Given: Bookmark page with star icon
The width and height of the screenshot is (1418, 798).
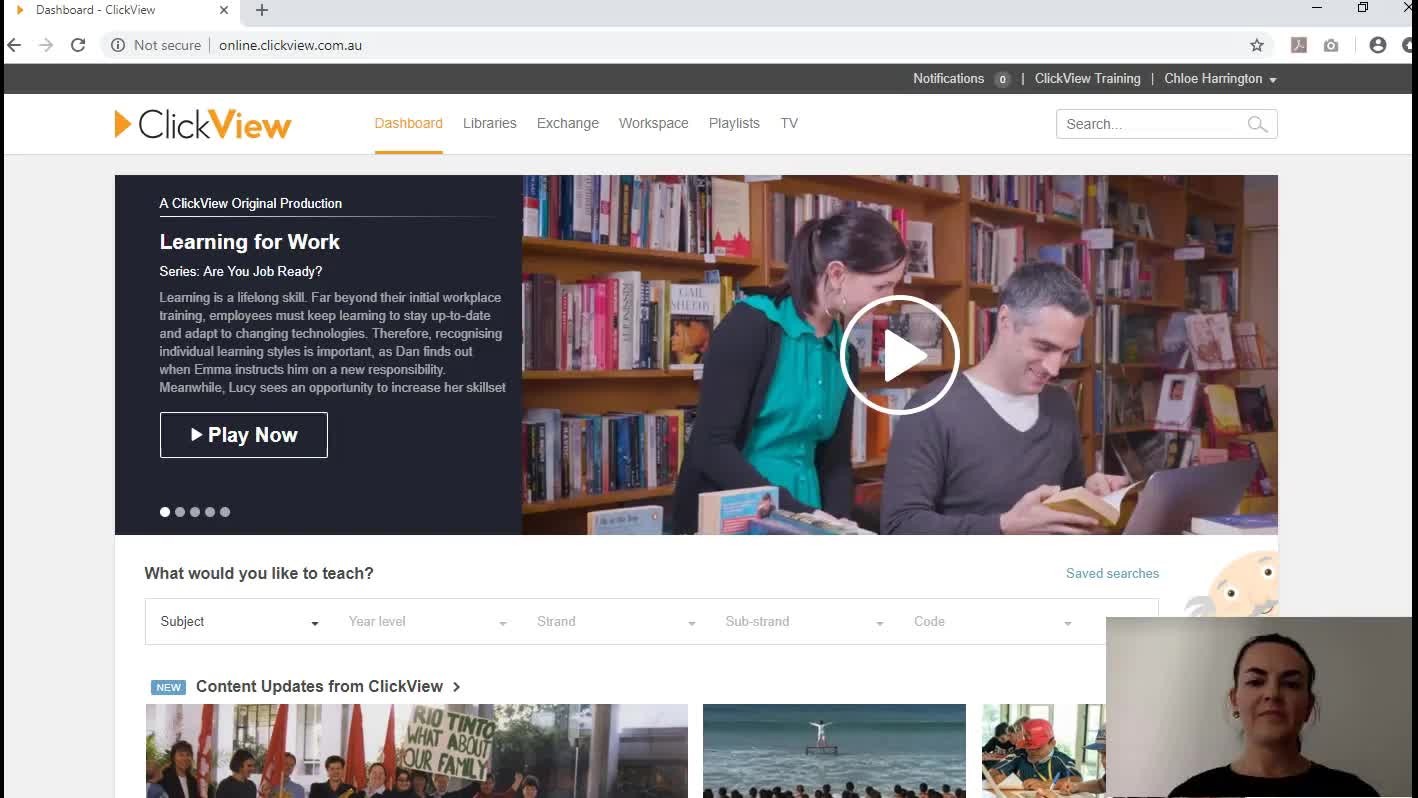Looking at the screenshot, I should coord(1257,45).
